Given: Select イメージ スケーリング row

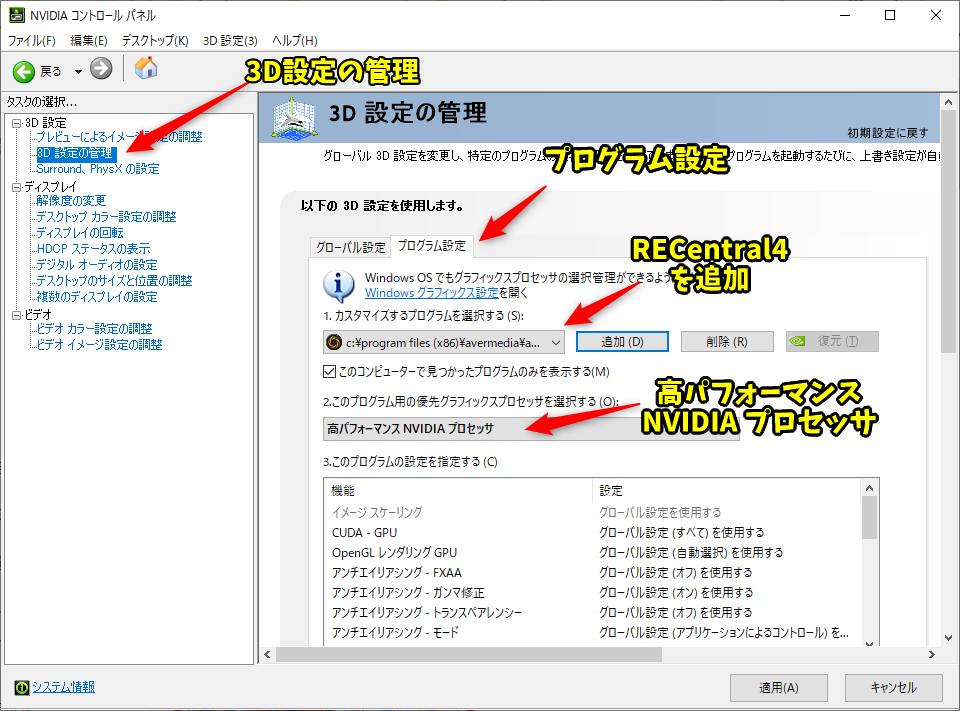Looking at the screenshot, I should [x=592, y=513].
